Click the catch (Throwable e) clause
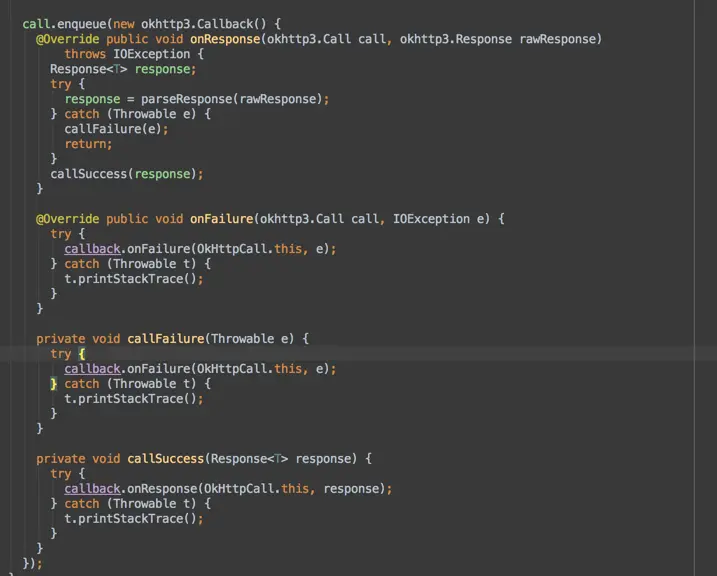The width and height of the screenshot is (717, 576). tap(130, 114)
